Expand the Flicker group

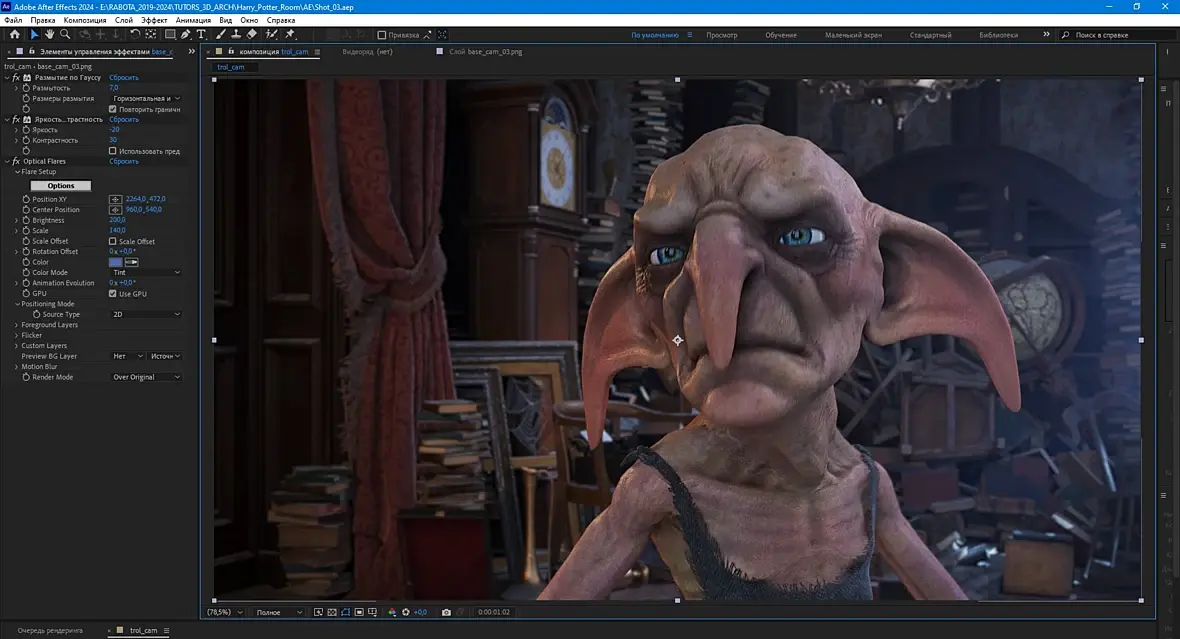pos(17,336)
